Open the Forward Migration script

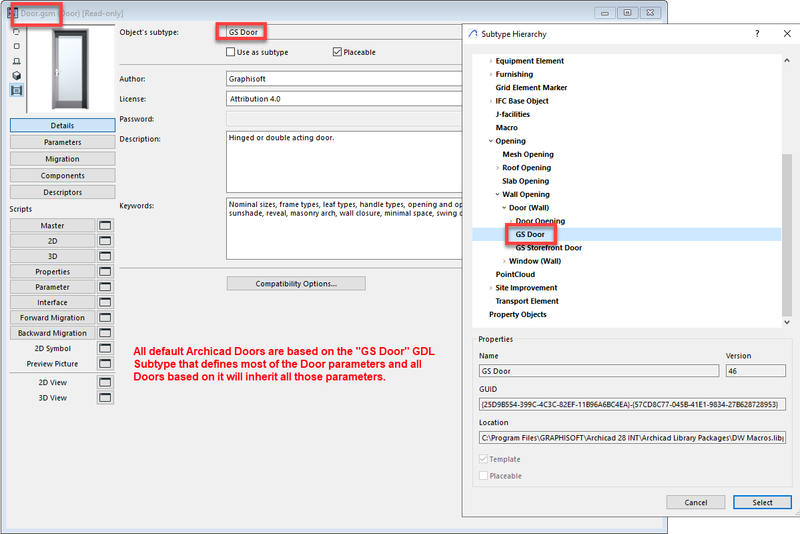tap(53, 317)
